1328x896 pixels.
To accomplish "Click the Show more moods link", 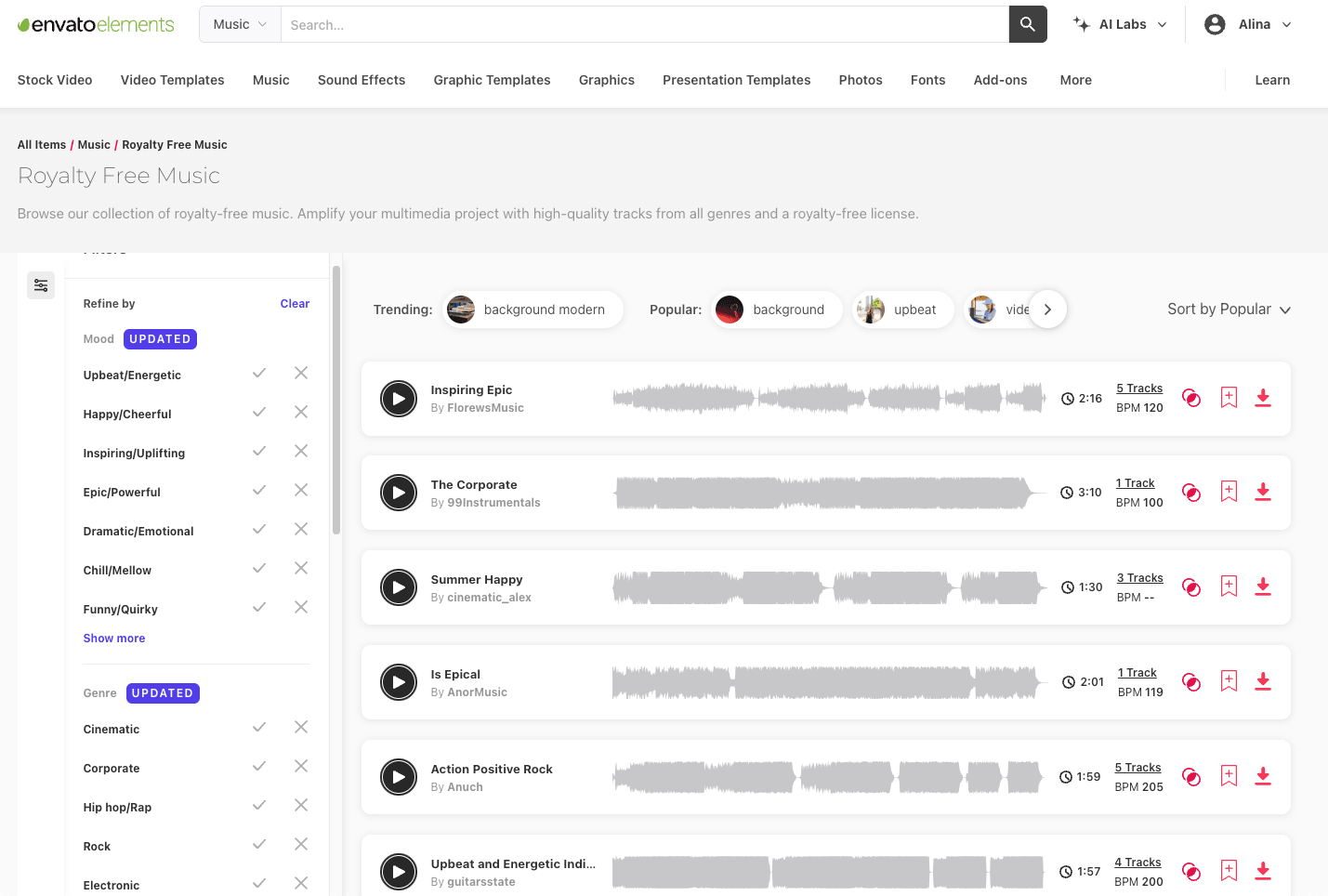I will (113, 638).
